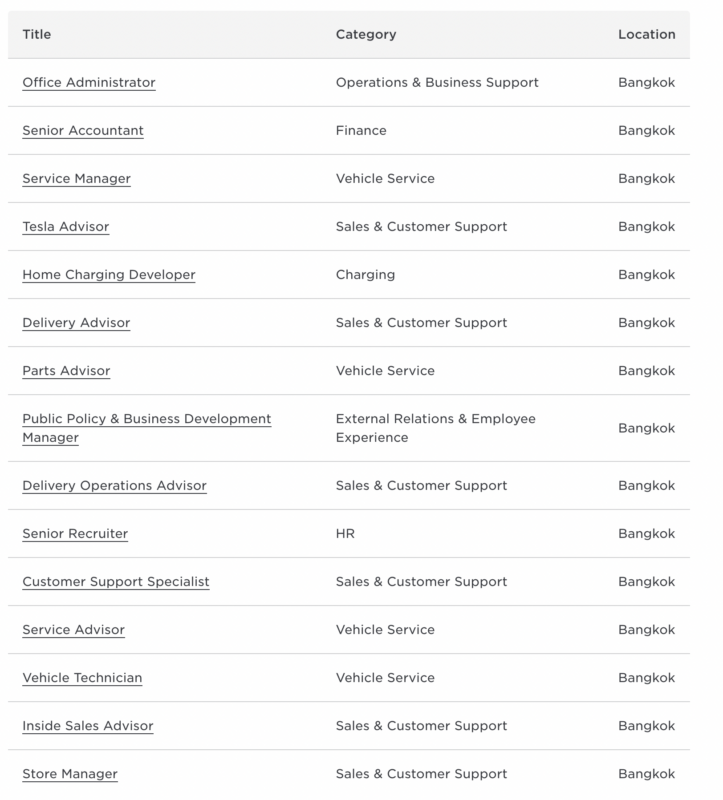723x800 pixels.
Task: Click the Delivery Operations Advisor link
Action: (x=114, y=486)
